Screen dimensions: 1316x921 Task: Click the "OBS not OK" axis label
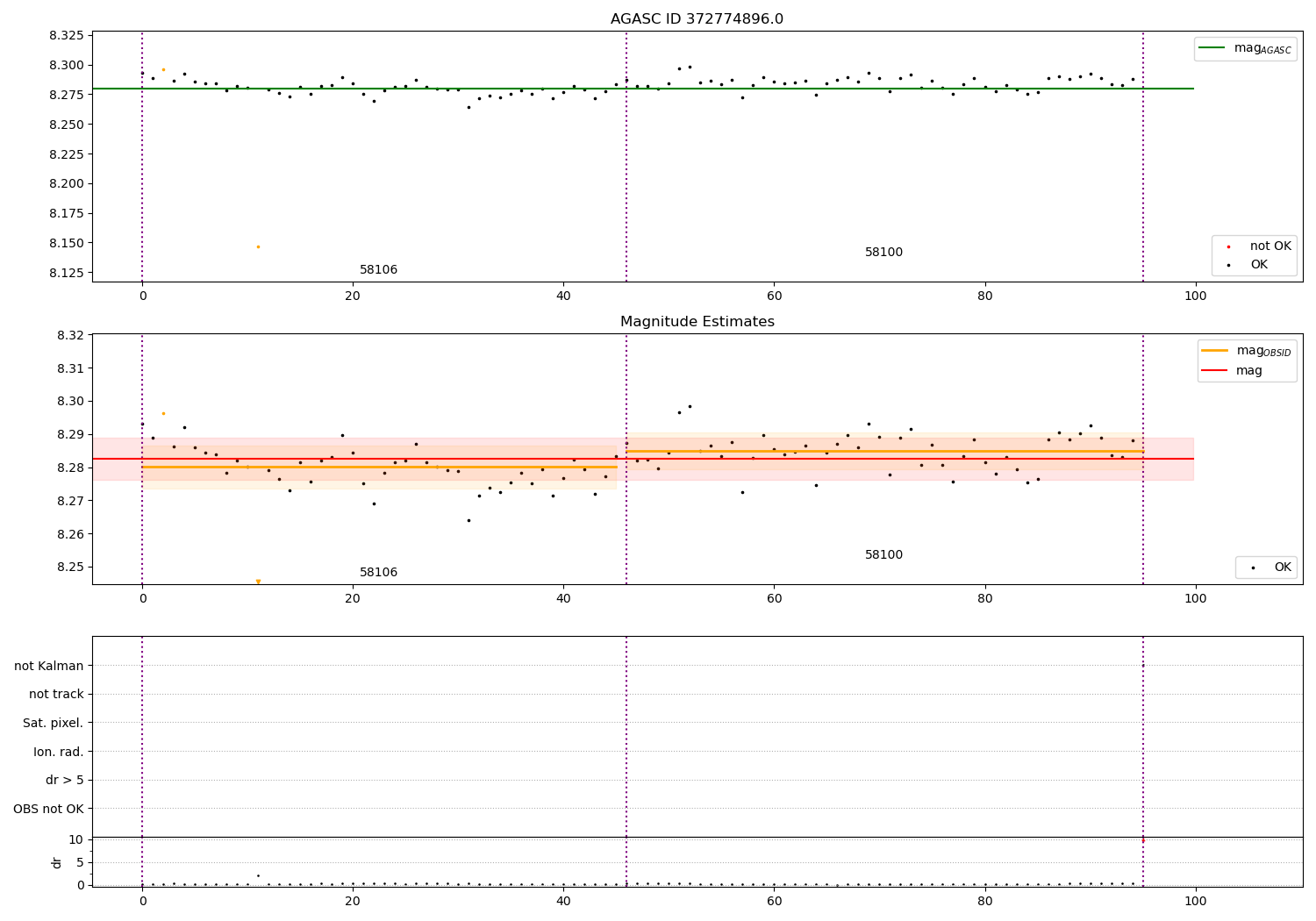coord(49,809)
